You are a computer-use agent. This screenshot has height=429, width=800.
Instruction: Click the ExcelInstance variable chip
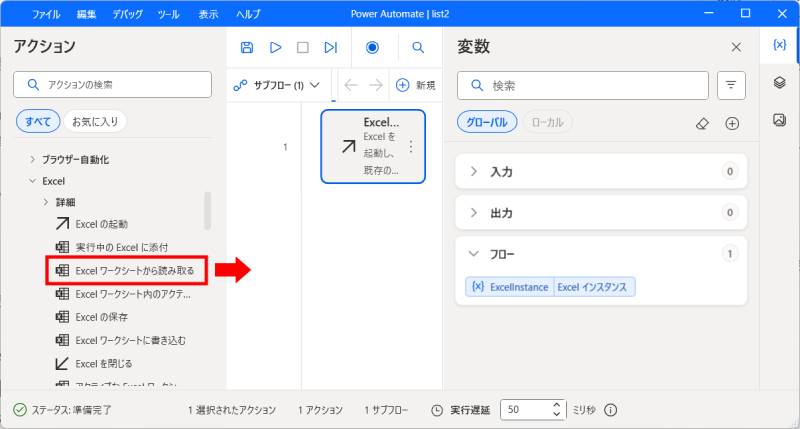pyautogui.click(x=551, y=287)
